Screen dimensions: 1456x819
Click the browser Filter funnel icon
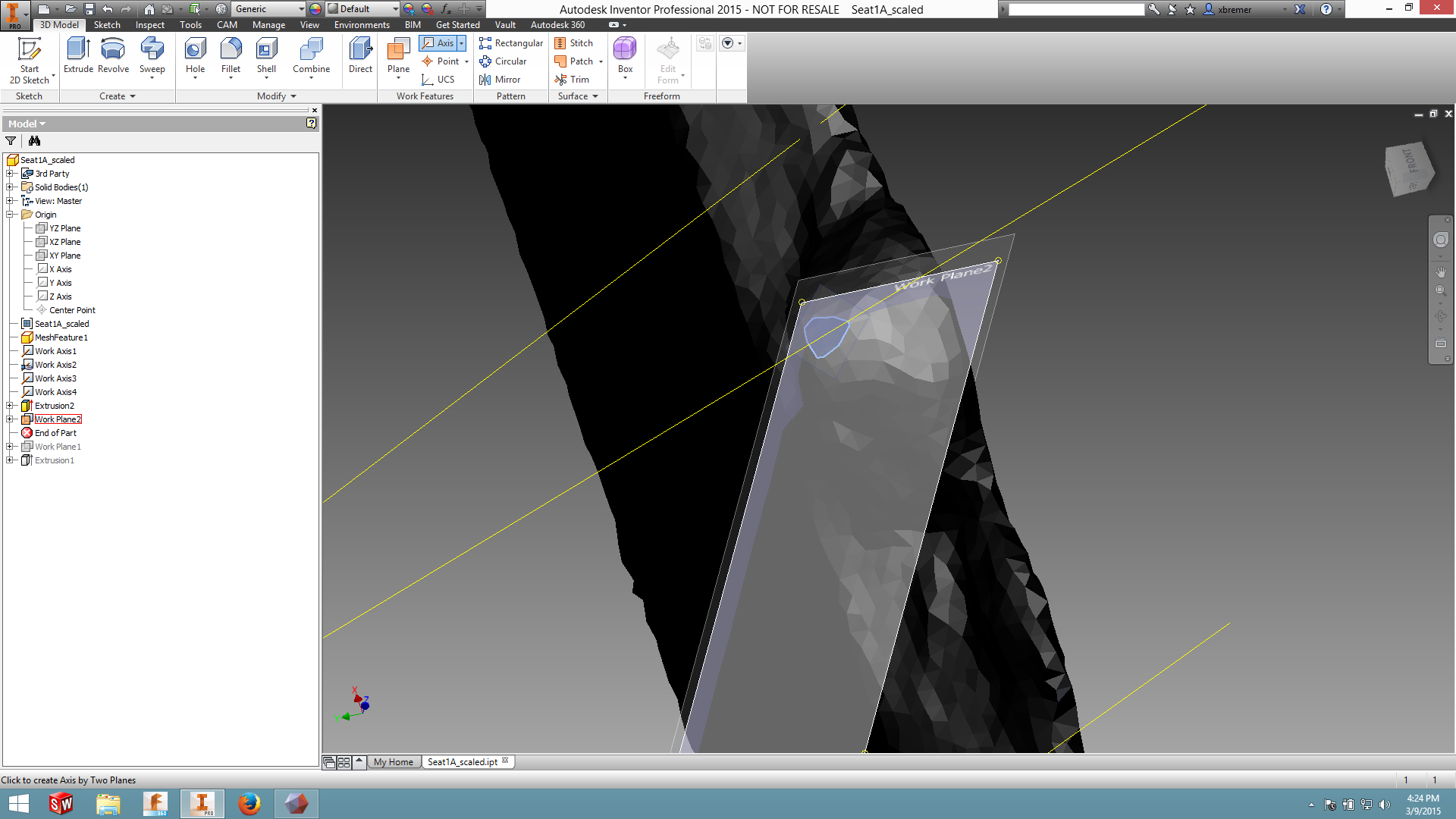click(x=11, y=141)
